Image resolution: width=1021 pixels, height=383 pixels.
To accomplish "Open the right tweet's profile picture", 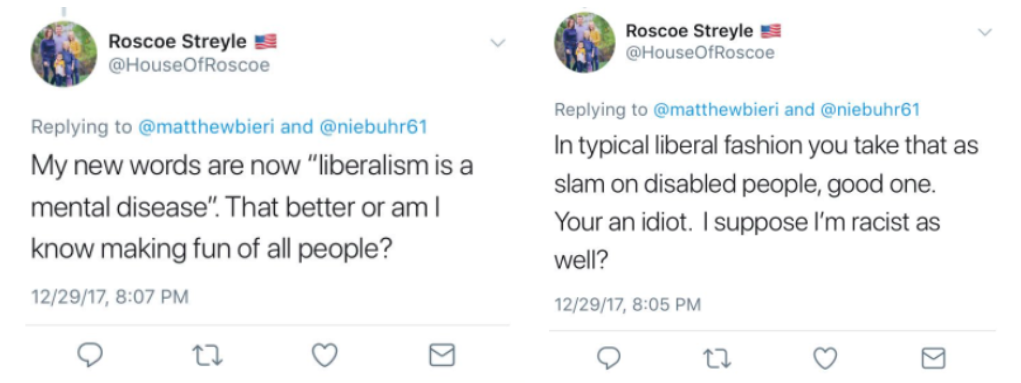I will (585, 42).
